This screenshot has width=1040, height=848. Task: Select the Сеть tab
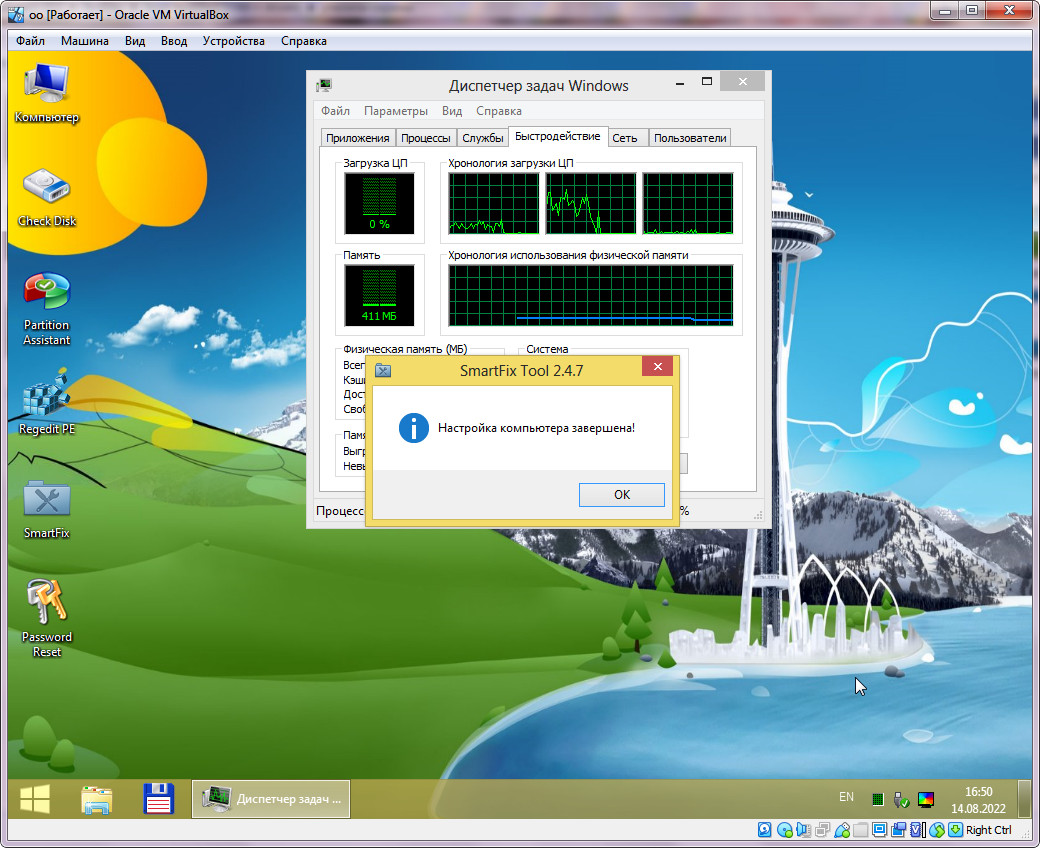click(x=625, y=138)
